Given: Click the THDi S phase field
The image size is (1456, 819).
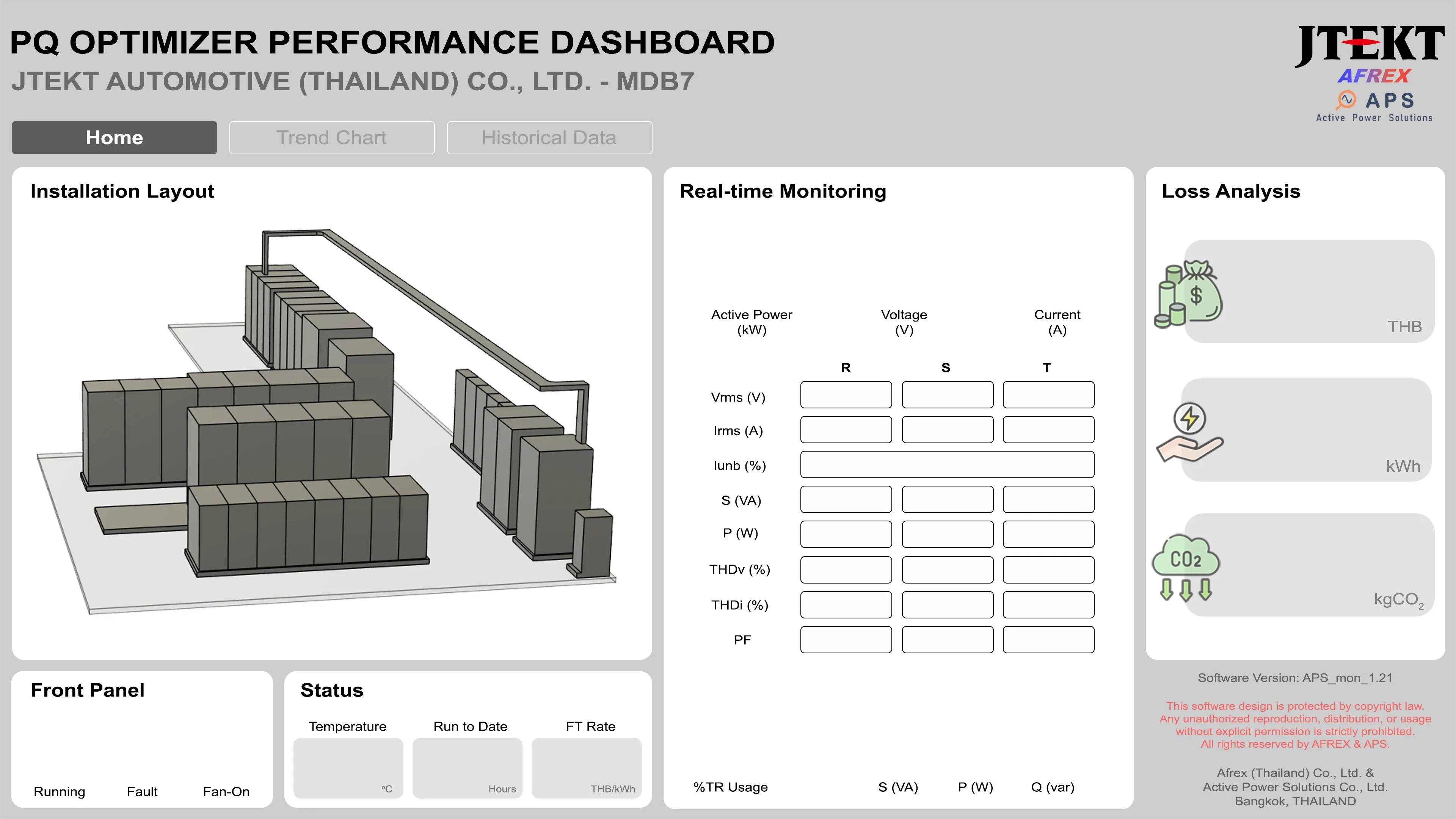Looking at the screenshot, I should (947, 605).
